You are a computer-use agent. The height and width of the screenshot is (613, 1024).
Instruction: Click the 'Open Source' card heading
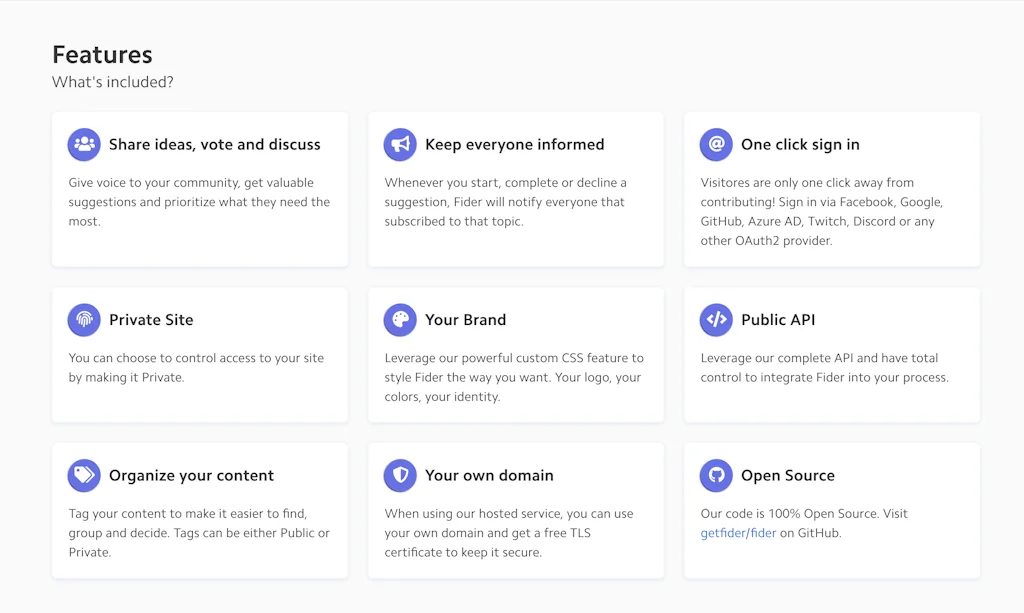tap(787, 476)
